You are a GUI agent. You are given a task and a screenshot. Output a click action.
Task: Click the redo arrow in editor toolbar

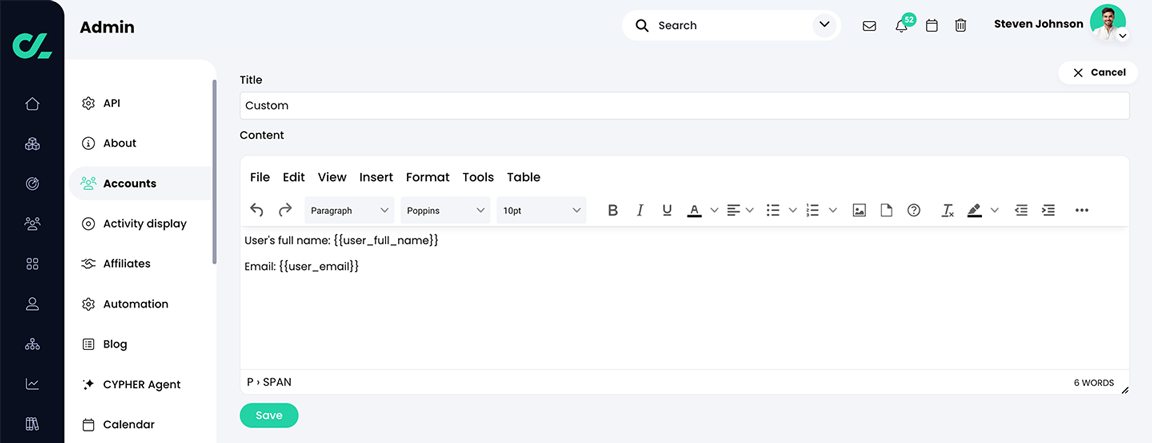(285, 210)
